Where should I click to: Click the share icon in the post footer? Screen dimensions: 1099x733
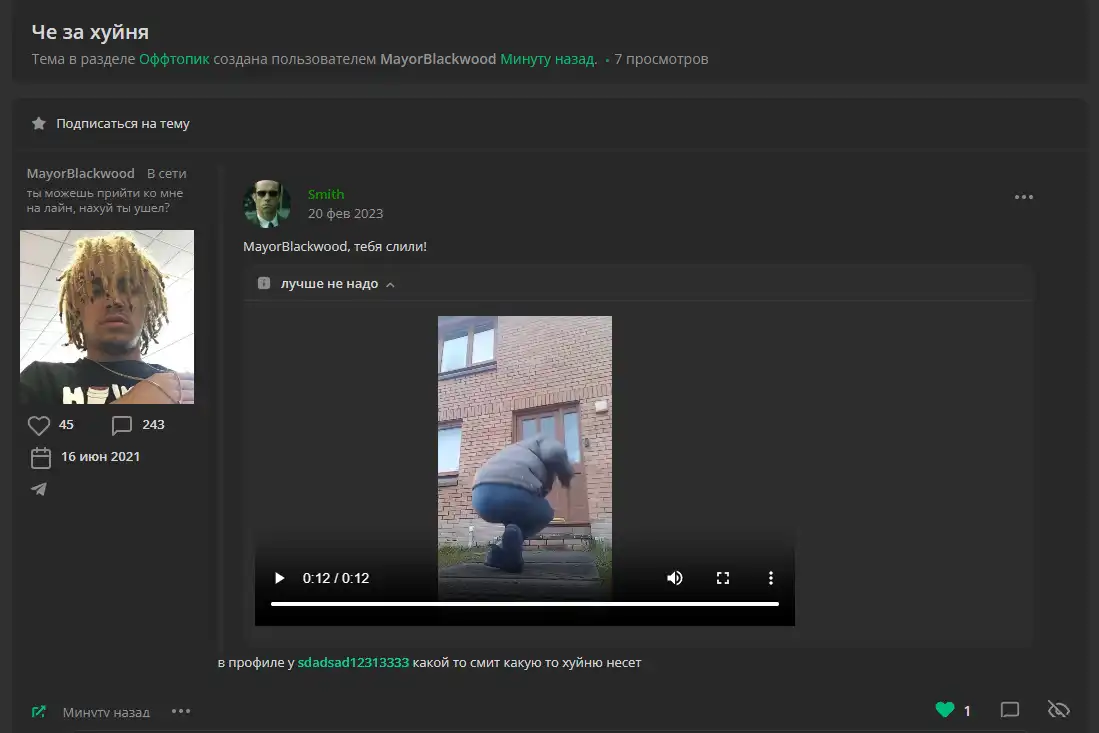[x=39, y=712]
